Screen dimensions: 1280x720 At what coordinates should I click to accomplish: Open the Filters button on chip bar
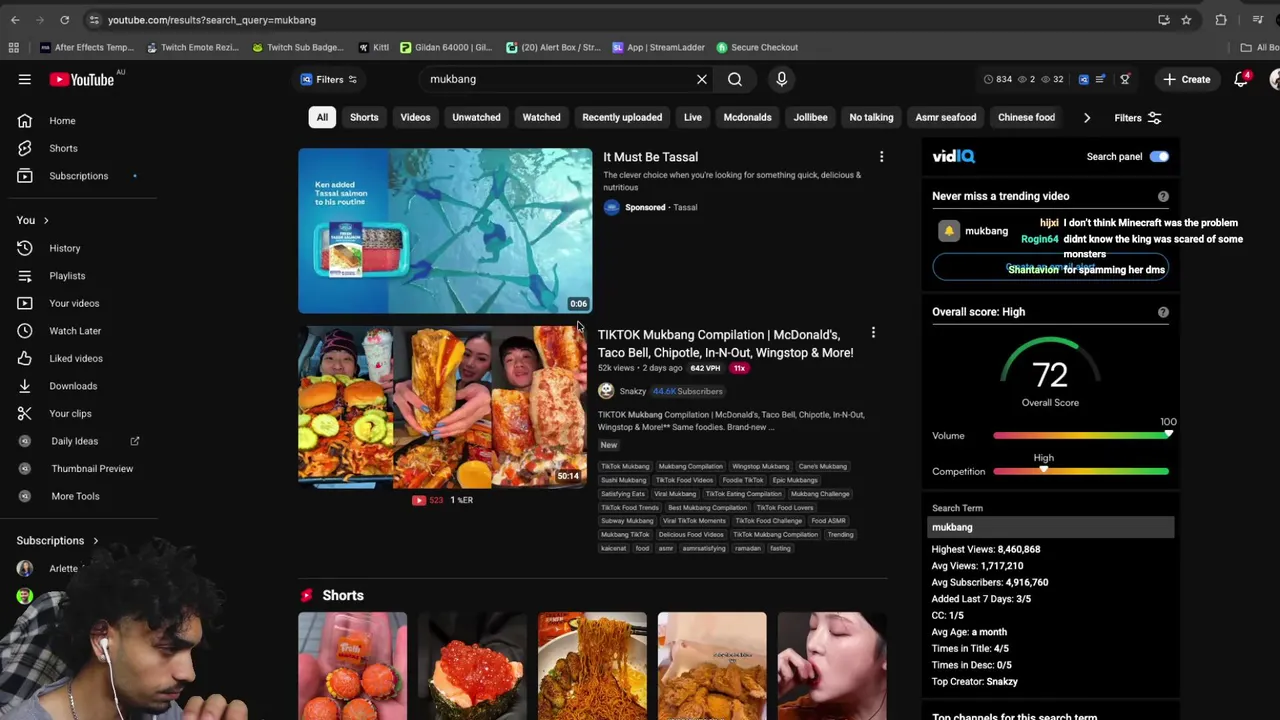tap(1138, 118)
